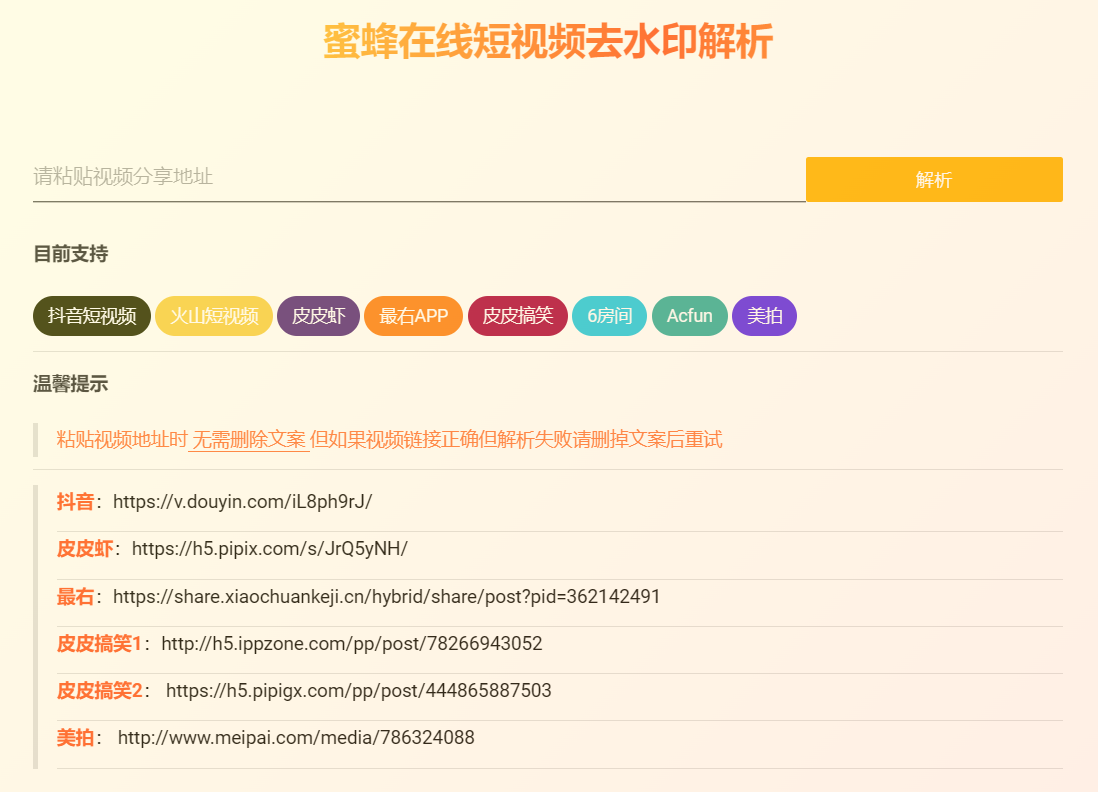The image size is (1098, 792).
Task: Select the 抖音短视频 platform tag
Action: (x=92, y=316)
